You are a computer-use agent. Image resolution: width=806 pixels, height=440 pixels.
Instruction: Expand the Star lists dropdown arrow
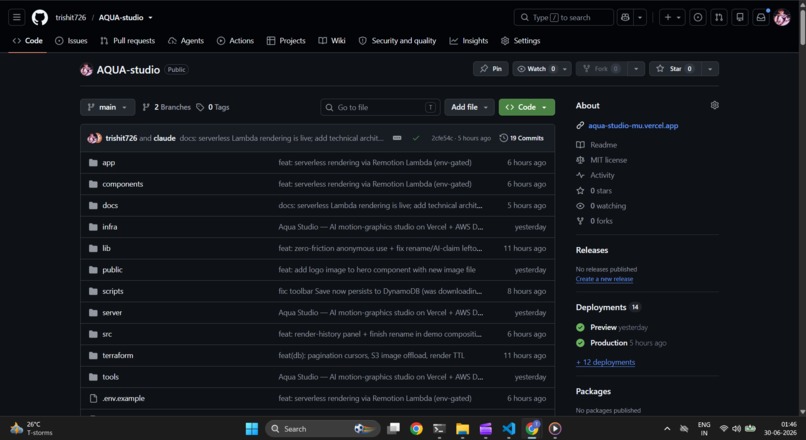710,69
